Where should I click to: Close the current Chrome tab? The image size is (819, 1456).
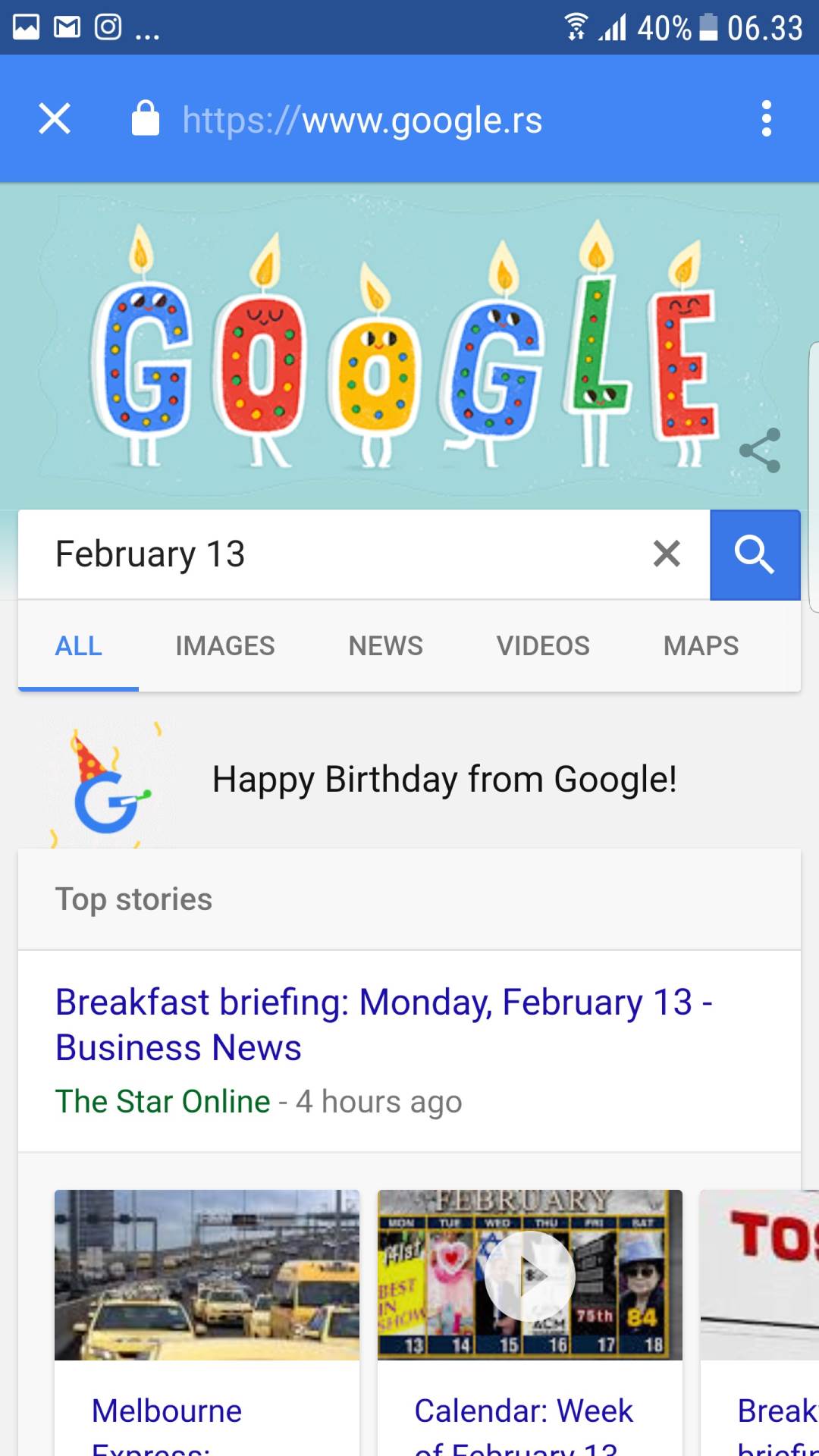click(54, 119)
